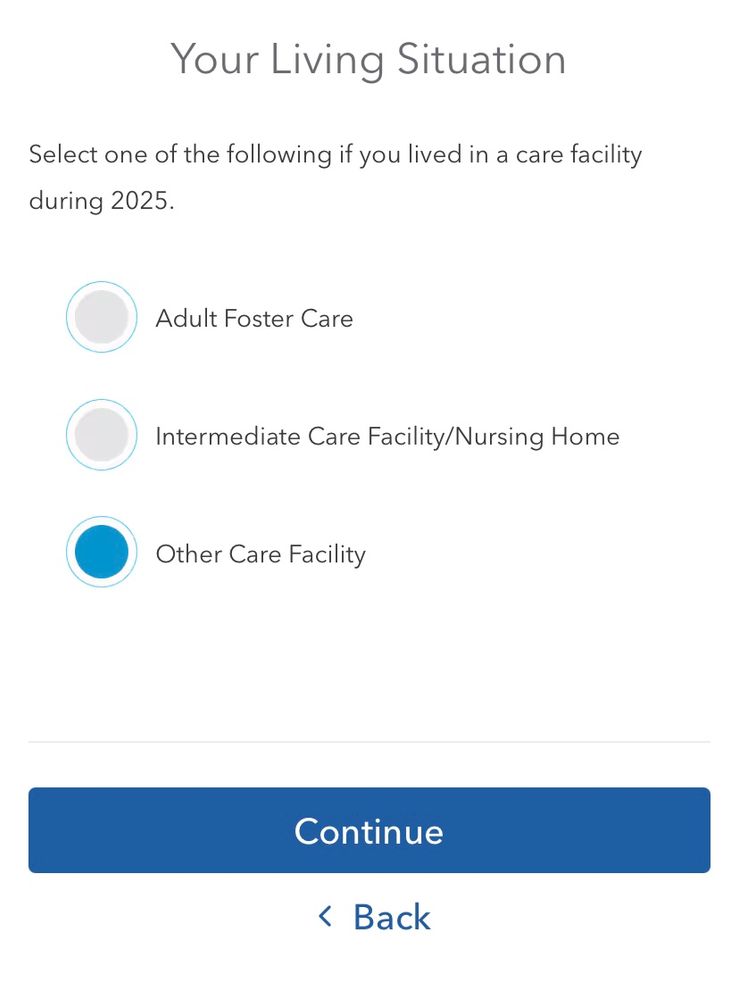Click the words "during 2025." in the instructions
The image size is (739, 999).
[x=101, y=201]
